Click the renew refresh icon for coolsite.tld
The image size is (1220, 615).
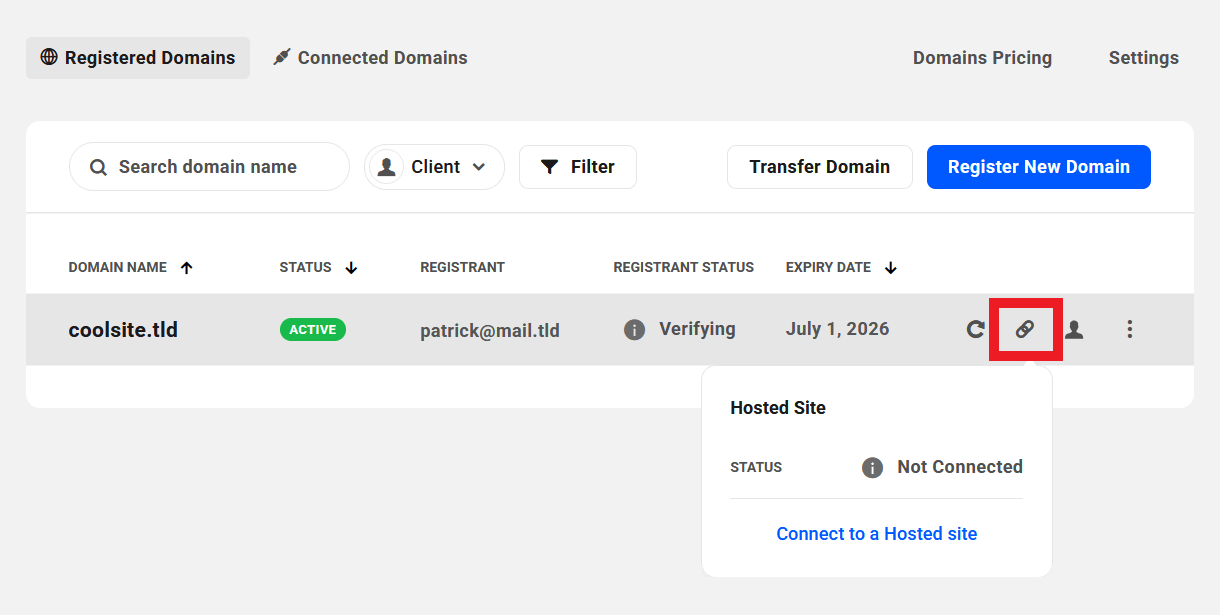click(x=975, y=329)
